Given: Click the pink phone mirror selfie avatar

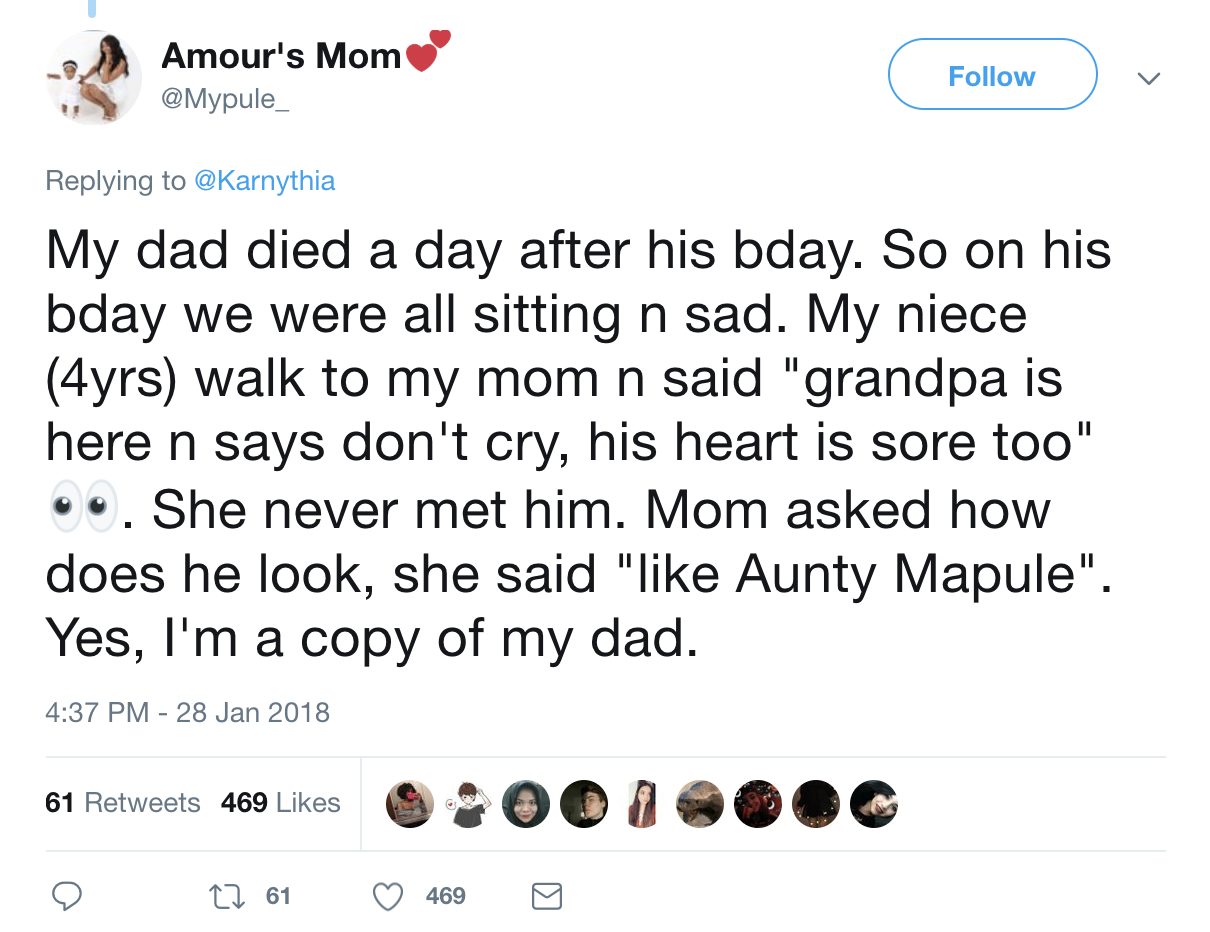Looking at the screenshot, I should click(409, 804).
